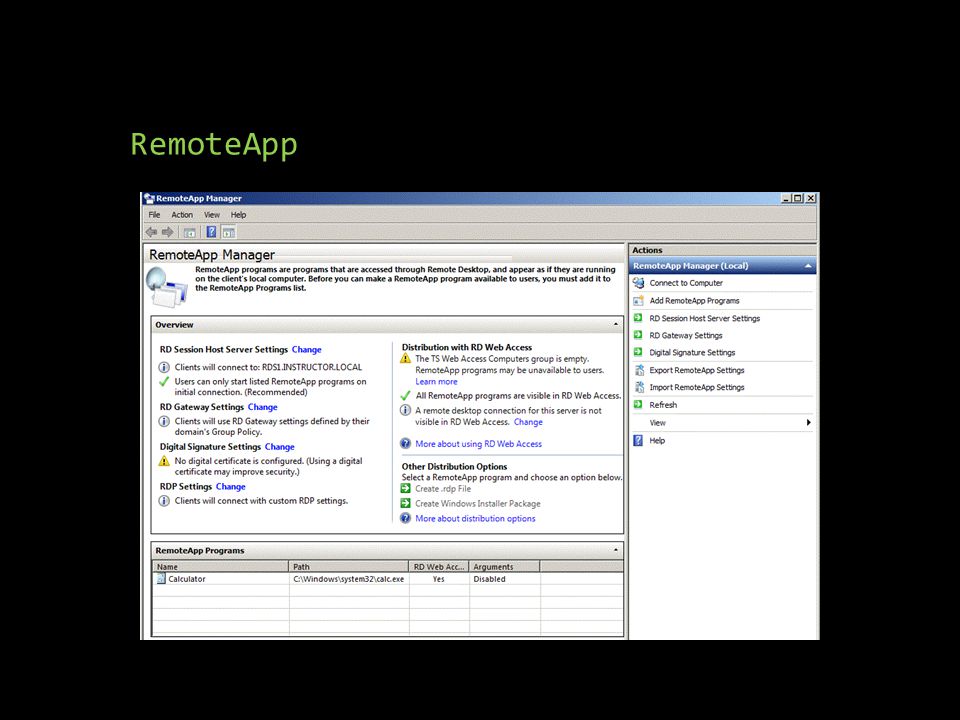
Task: Click the RD Session Host Server Settings green icon
Action: pyautogui.click(x=638, y=318)
